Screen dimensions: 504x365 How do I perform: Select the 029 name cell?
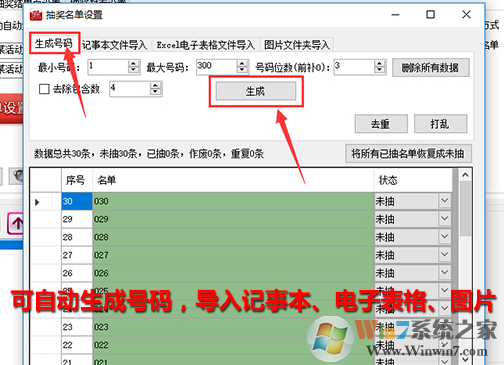pos(233,219)
